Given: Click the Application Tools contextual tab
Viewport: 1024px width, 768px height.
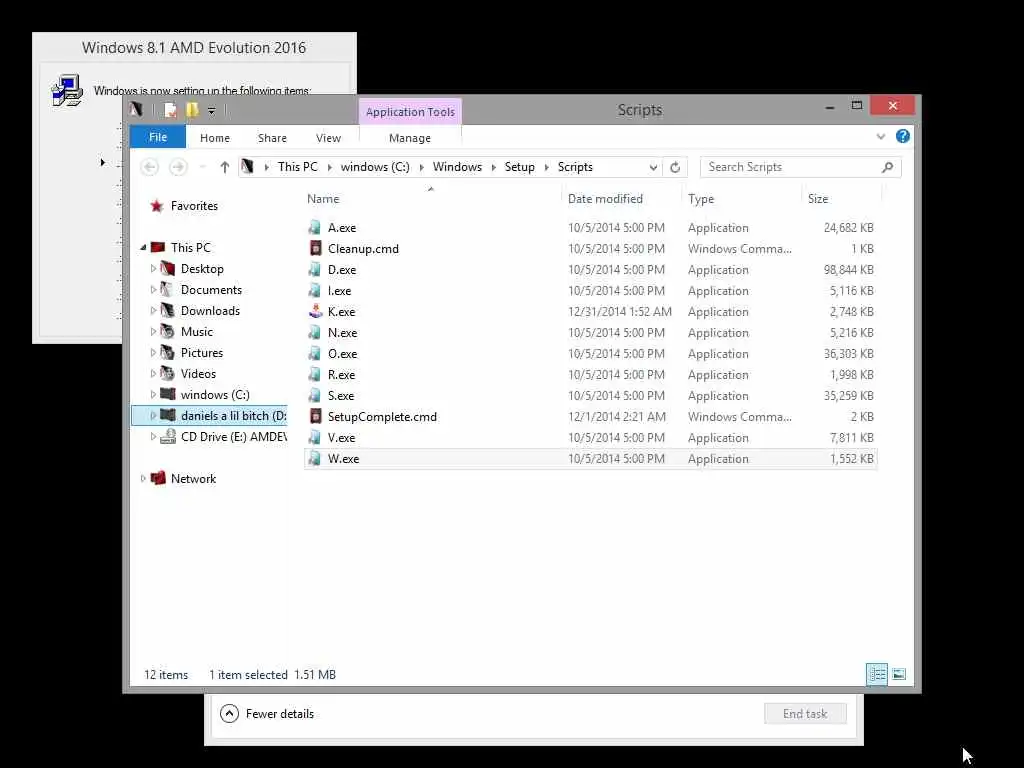Looking at the screenshot, I should [410, 112].
